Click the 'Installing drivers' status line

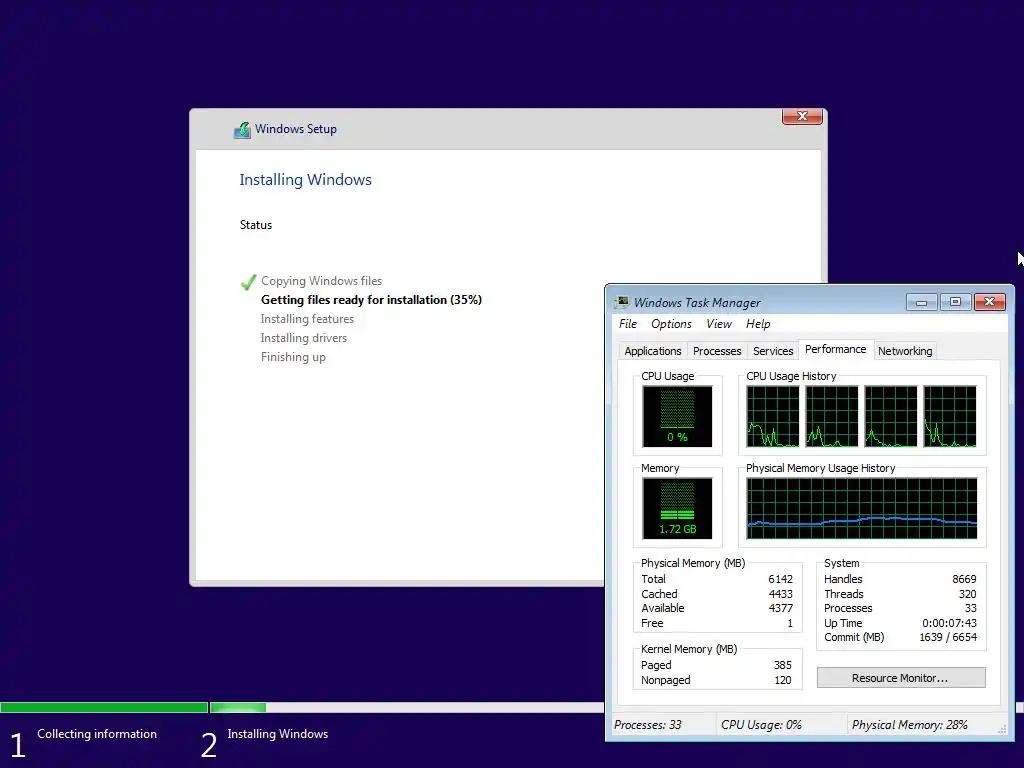pos(304,338)
